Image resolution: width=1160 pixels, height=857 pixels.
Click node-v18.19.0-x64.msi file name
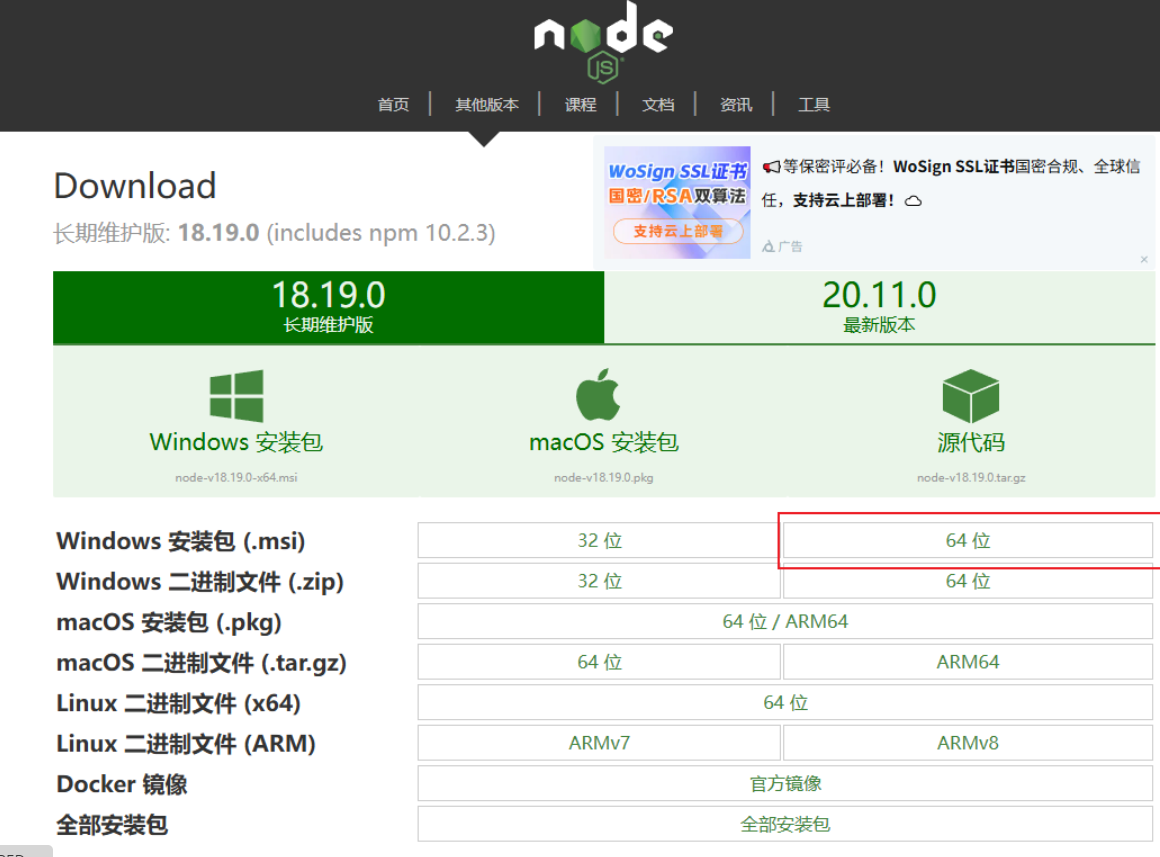(236, 477)
